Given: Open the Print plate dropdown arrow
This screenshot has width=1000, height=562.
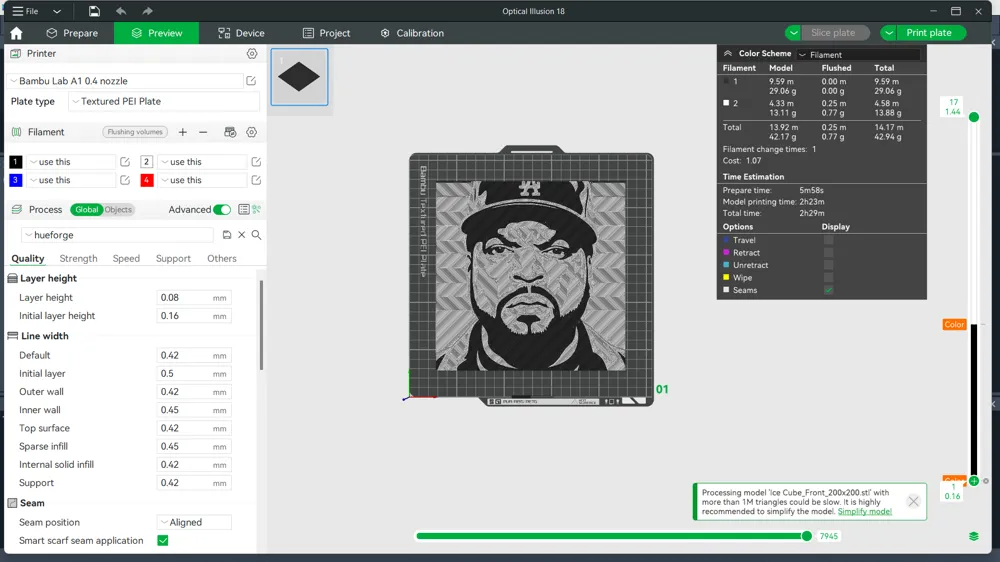Looking at the screenshot, I should pyautogui.click(x=888, y=33).
